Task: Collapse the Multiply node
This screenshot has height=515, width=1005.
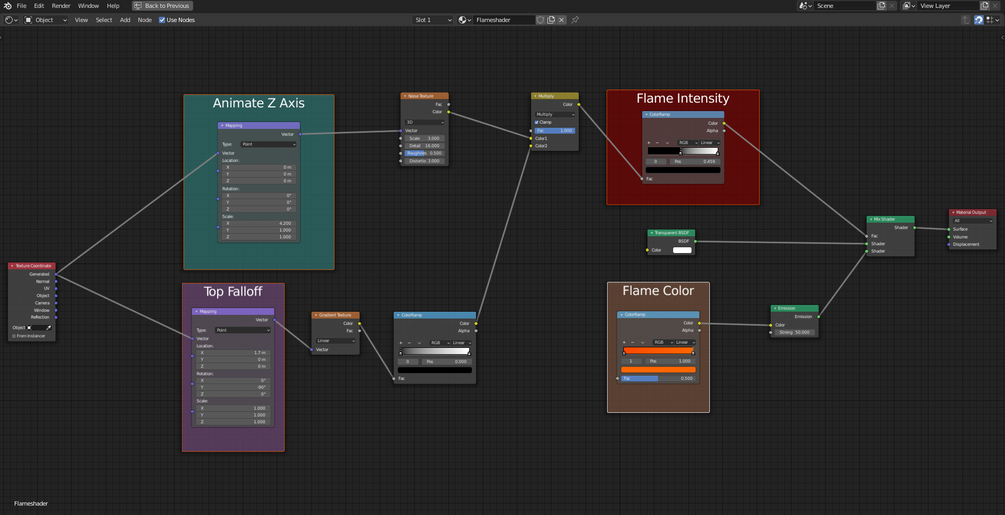Action: [x=535, y=96]
